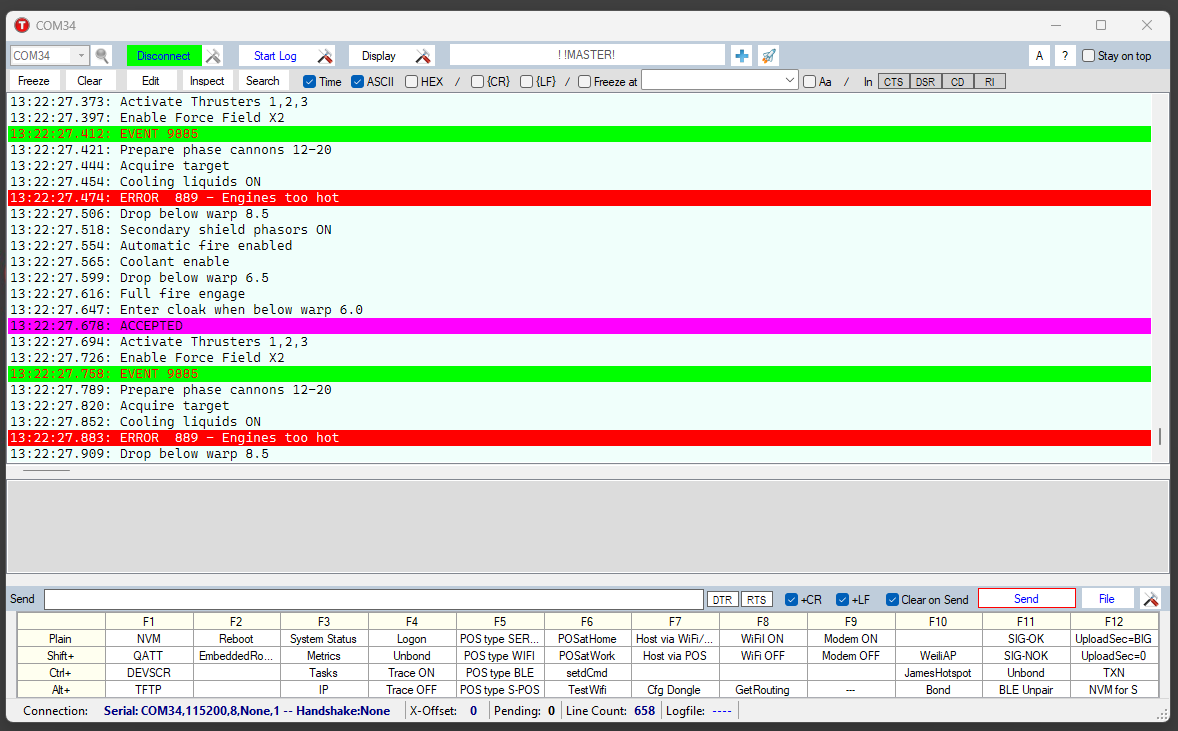
Task: Trigger the Reboot macro on F2
Action: coord(236,638)
